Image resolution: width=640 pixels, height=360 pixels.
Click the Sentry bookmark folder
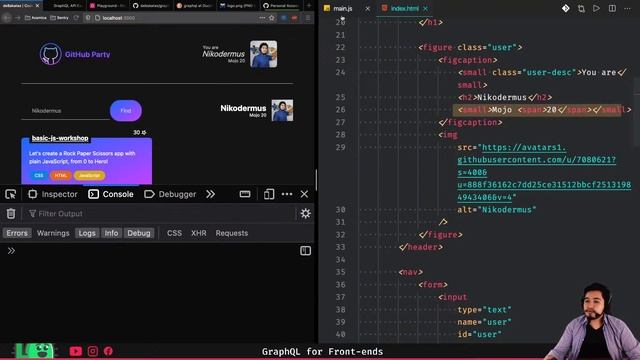(x=59, y=18)
